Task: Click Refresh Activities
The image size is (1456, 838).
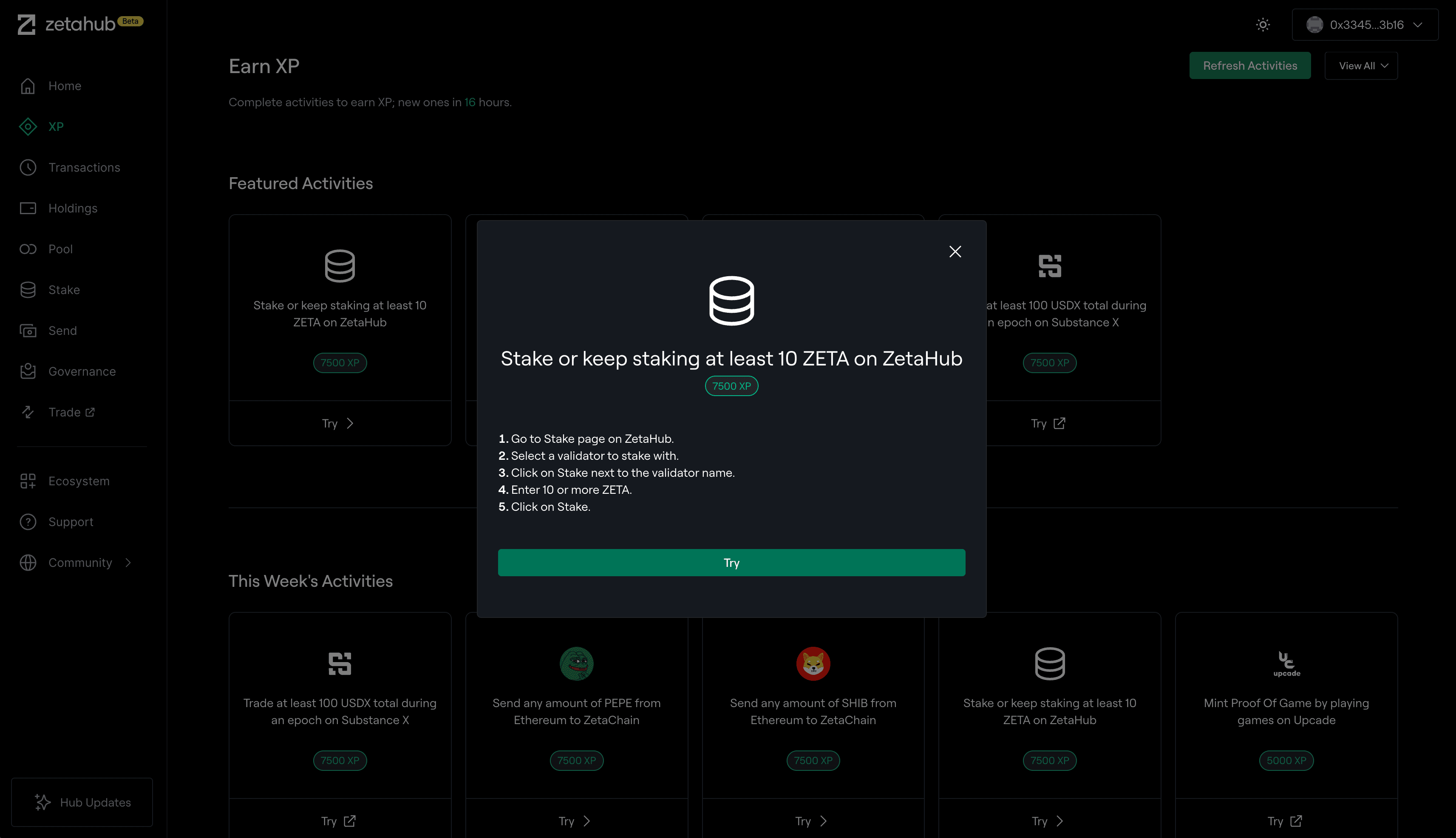Action: [x=1250, y=65]
